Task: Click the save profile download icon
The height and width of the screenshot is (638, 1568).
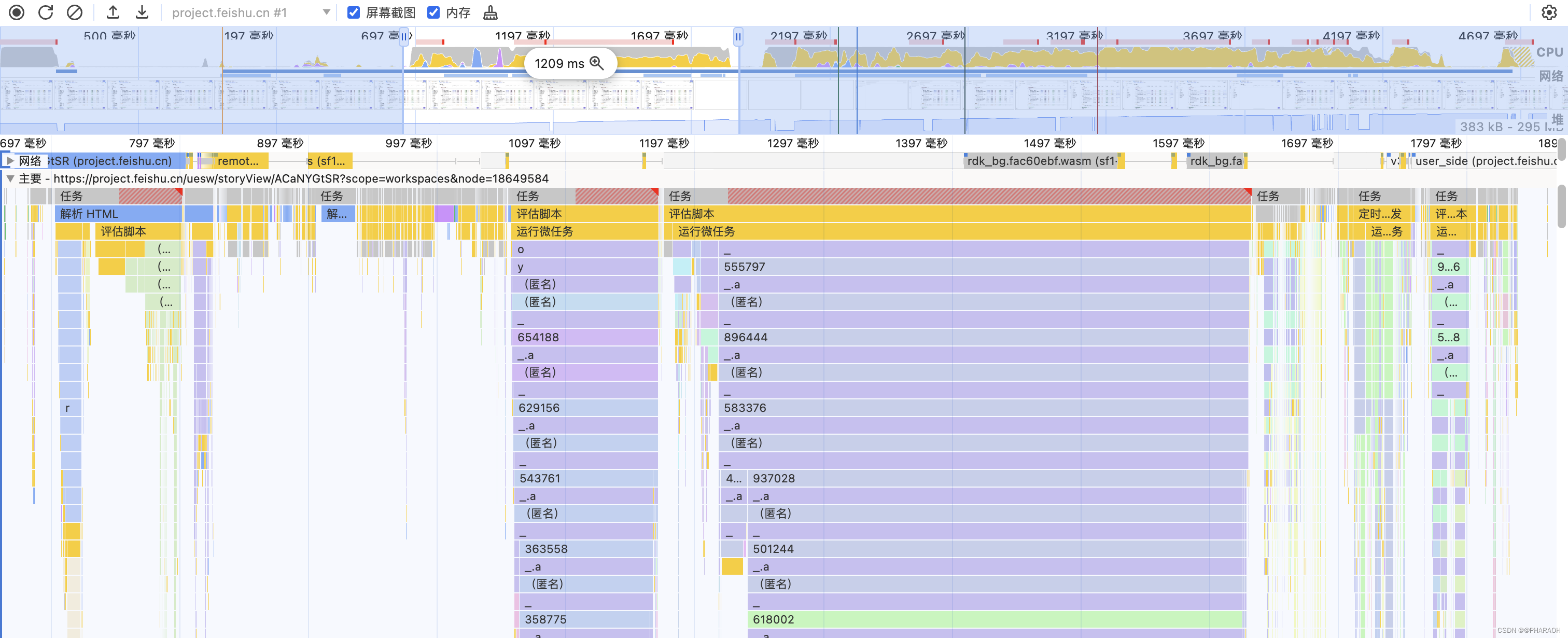Action: 142,12
